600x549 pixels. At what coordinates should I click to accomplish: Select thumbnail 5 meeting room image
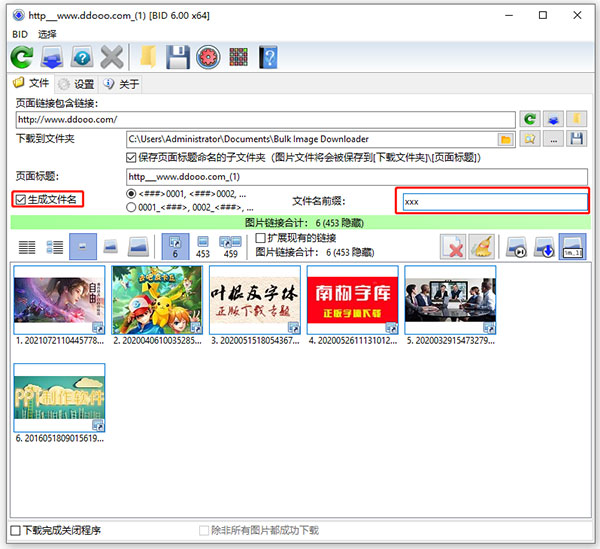[x=450, y=300]
